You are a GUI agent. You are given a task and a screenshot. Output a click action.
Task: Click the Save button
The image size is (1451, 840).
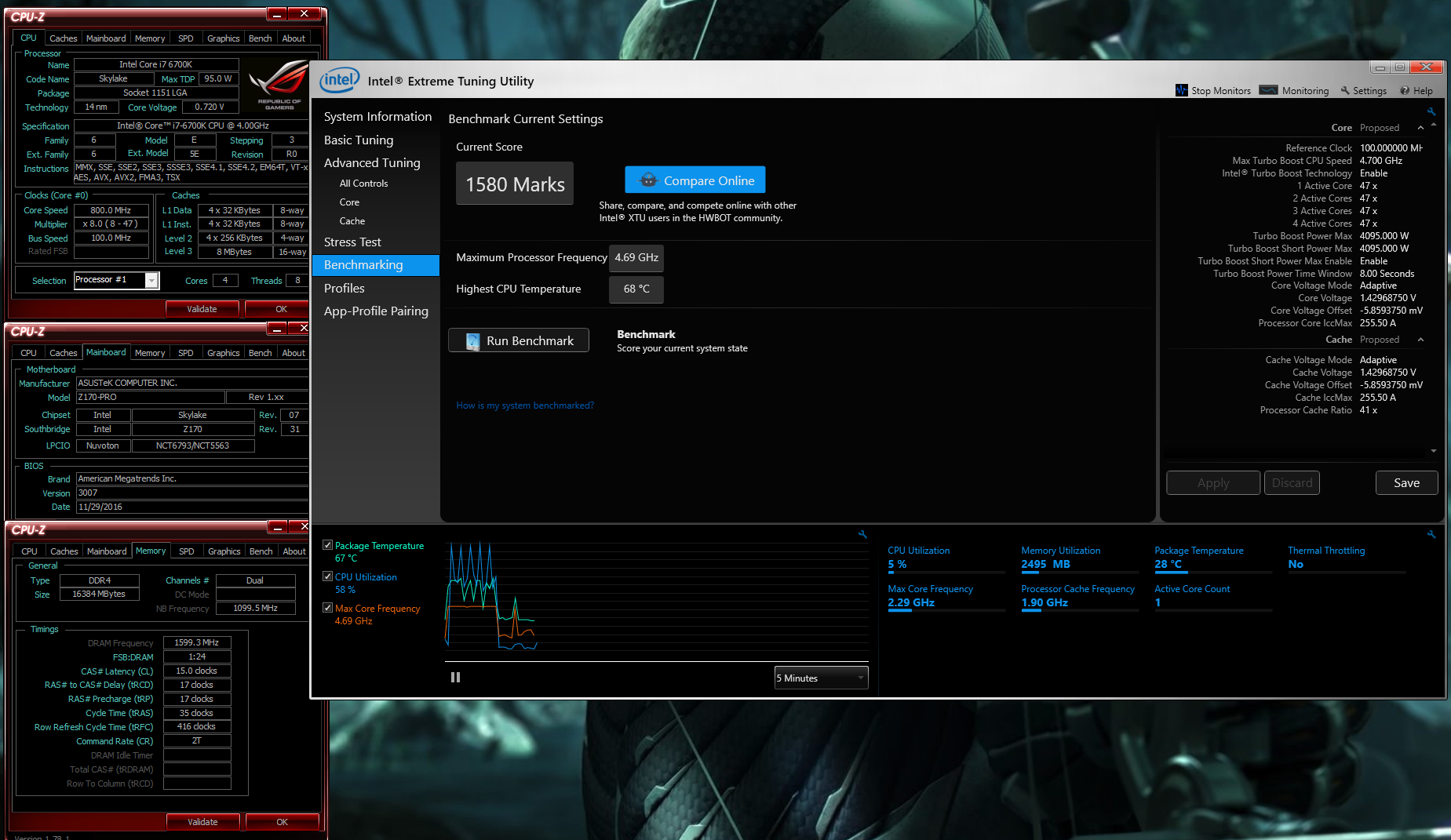click(1406, 483)
